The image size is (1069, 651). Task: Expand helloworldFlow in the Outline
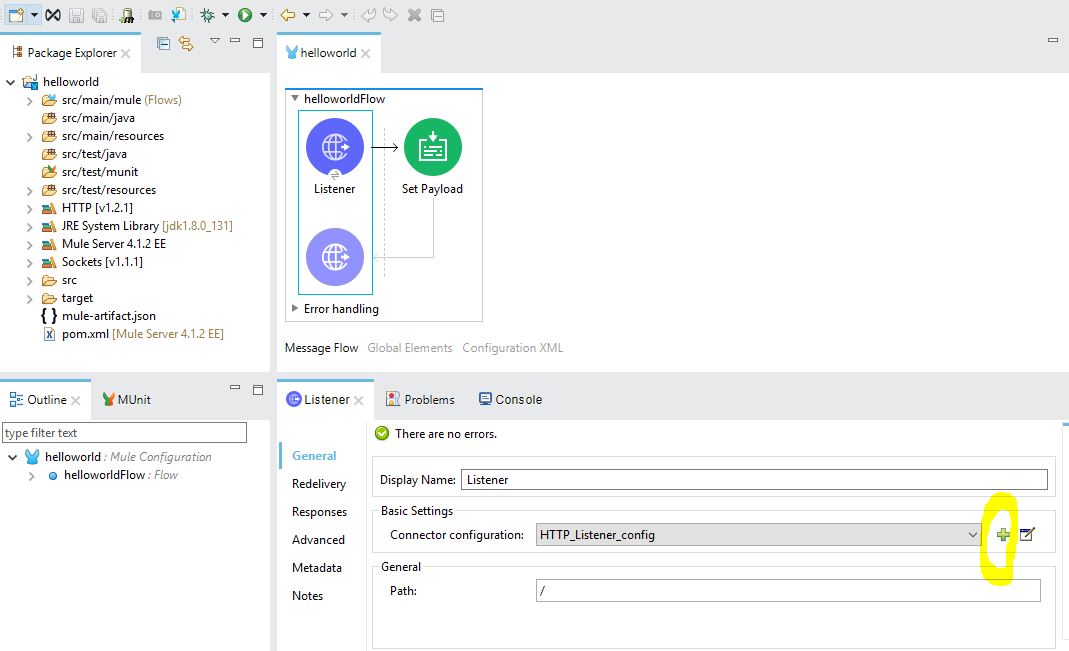click(32, 475)
